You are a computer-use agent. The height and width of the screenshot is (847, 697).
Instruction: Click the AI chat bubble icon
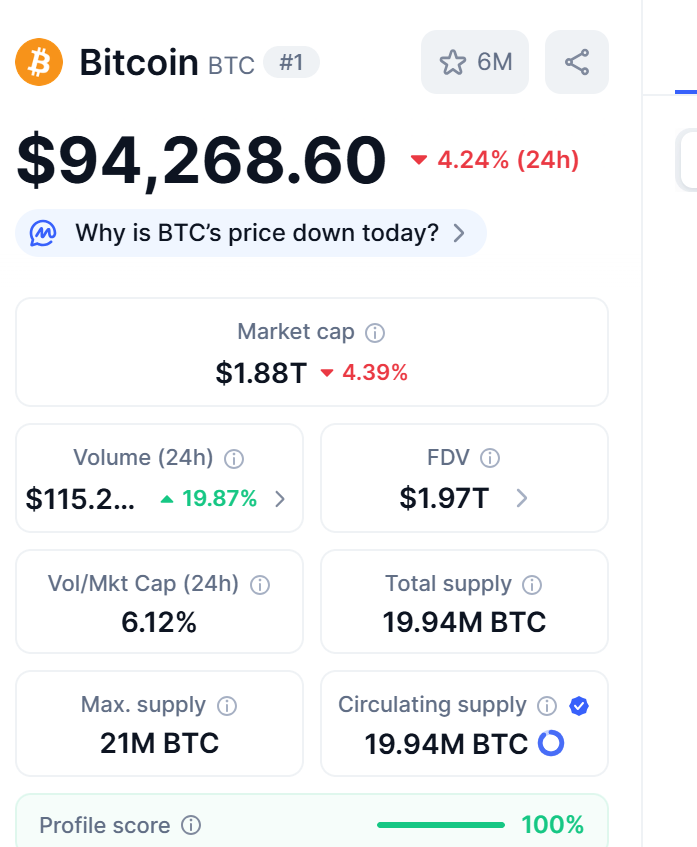click(x=43, y=233)
